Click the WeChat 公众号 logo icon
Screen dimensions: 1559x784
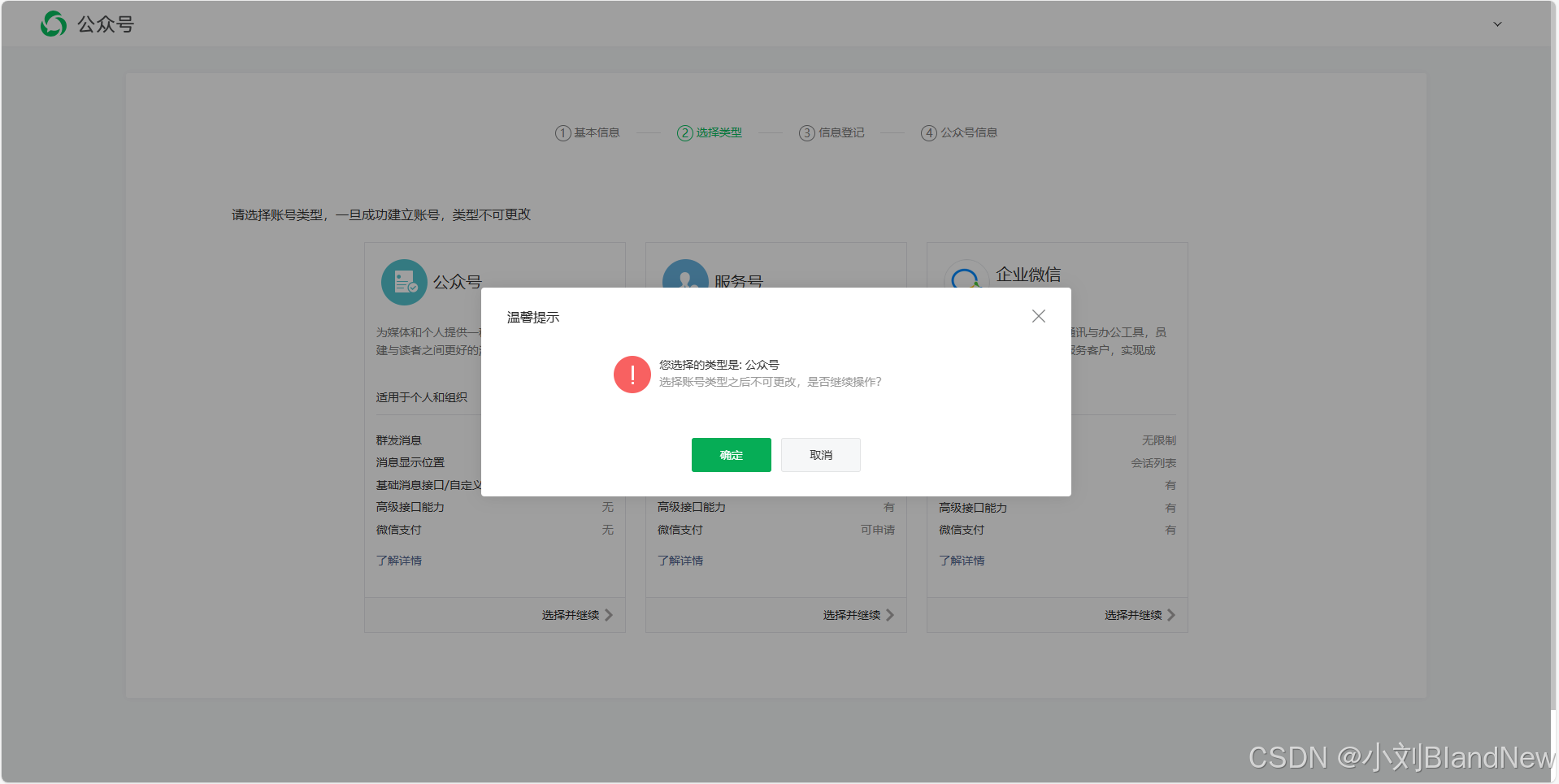54,24
